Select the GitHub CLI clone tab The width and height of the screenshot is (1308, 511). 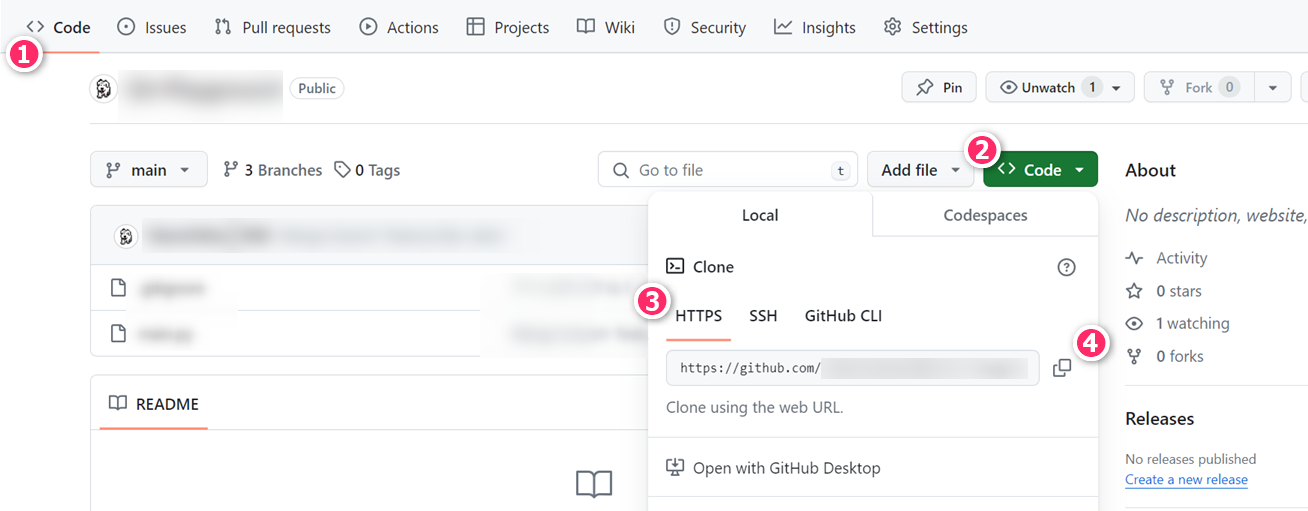click(843, 316)
